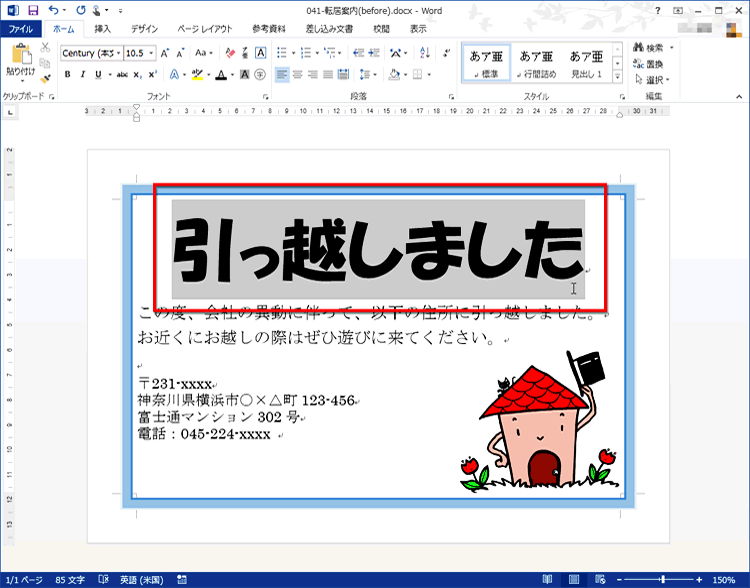Image resolution: width=750 pixels, height=588 pixels.
Task: Open the multilevel list dropdown
Action: coord(340,53)
